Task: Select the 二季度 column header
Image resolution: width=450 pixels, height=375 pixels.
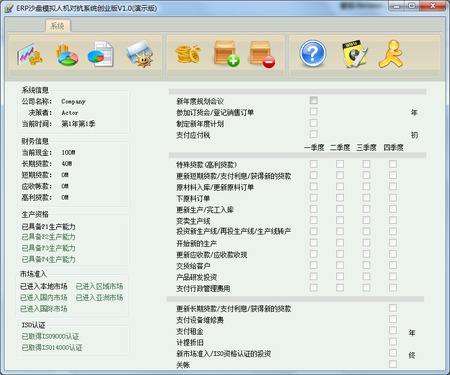Action: [340, 147]
